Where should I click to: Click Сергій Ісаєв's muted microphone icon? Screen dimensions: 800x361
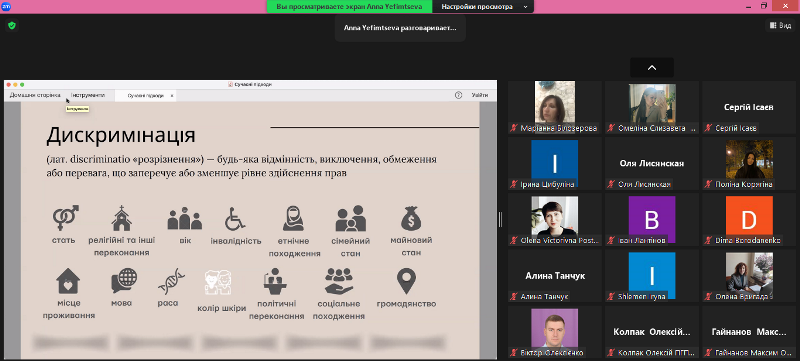pyautogui.click(x=708, y=128)
